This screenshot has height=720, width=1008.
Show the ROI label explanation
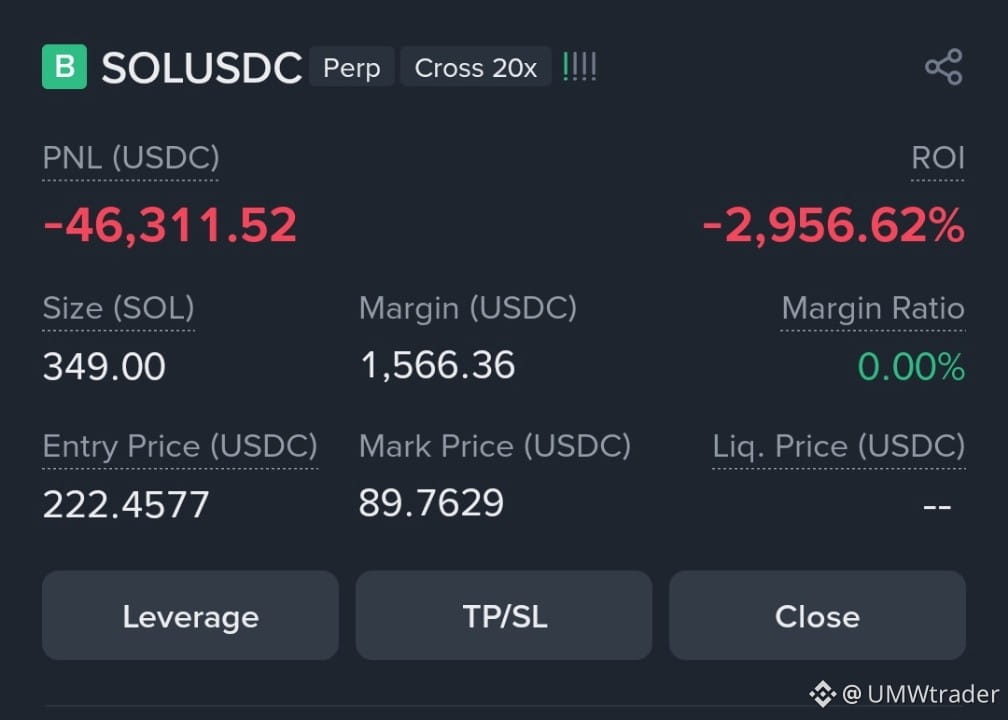938,158
